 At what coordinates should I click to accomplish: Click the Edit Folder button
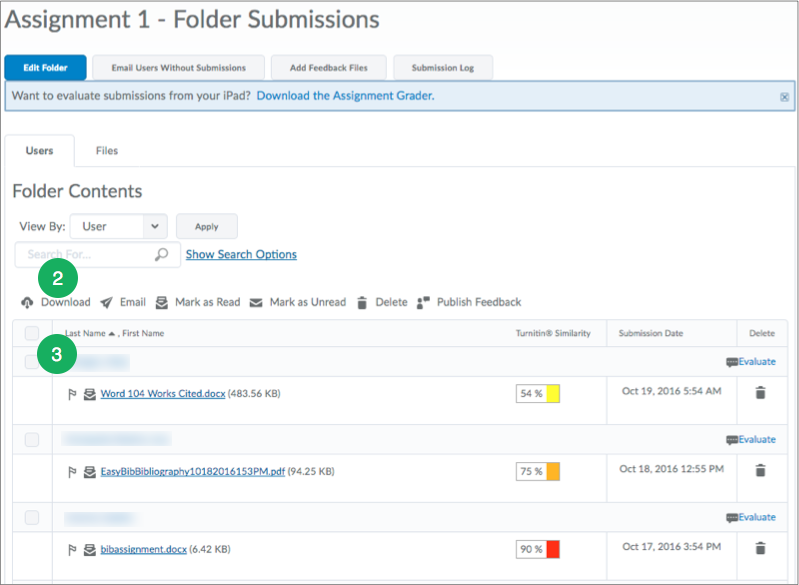pyautogui.click(x=45, y=68)
